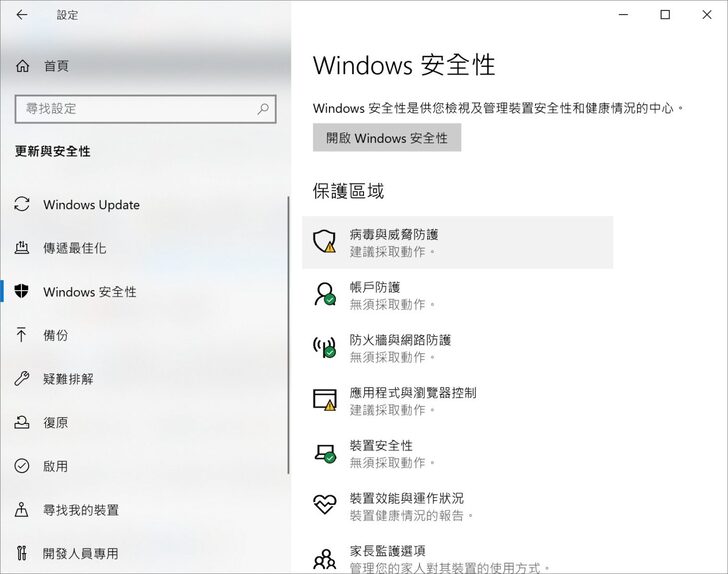Screen dimensions: 728x574
Task: Click 裝置健康情況的報告 text
Action: pos(411,515)
